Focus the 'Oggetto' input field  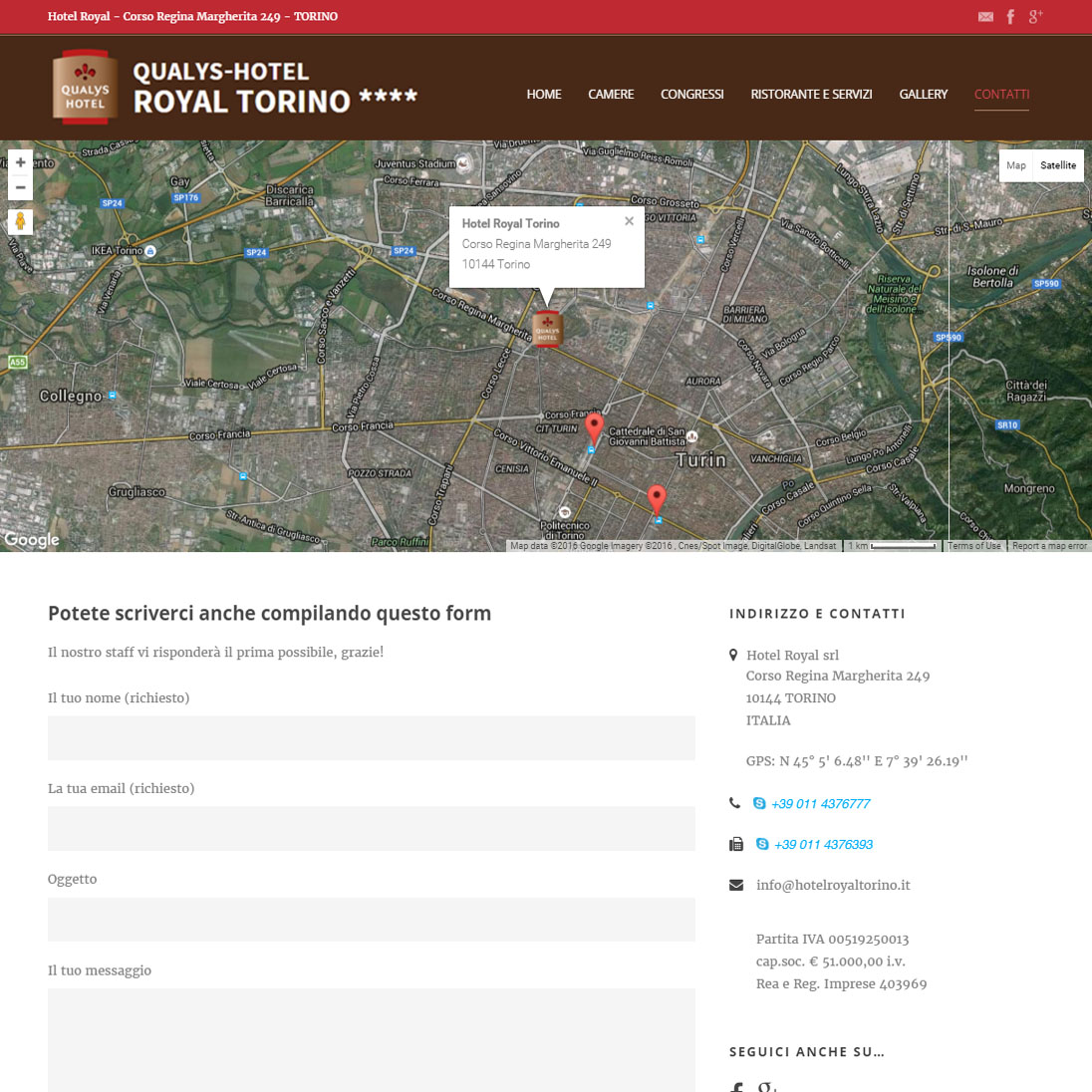[x=372, y=920]
